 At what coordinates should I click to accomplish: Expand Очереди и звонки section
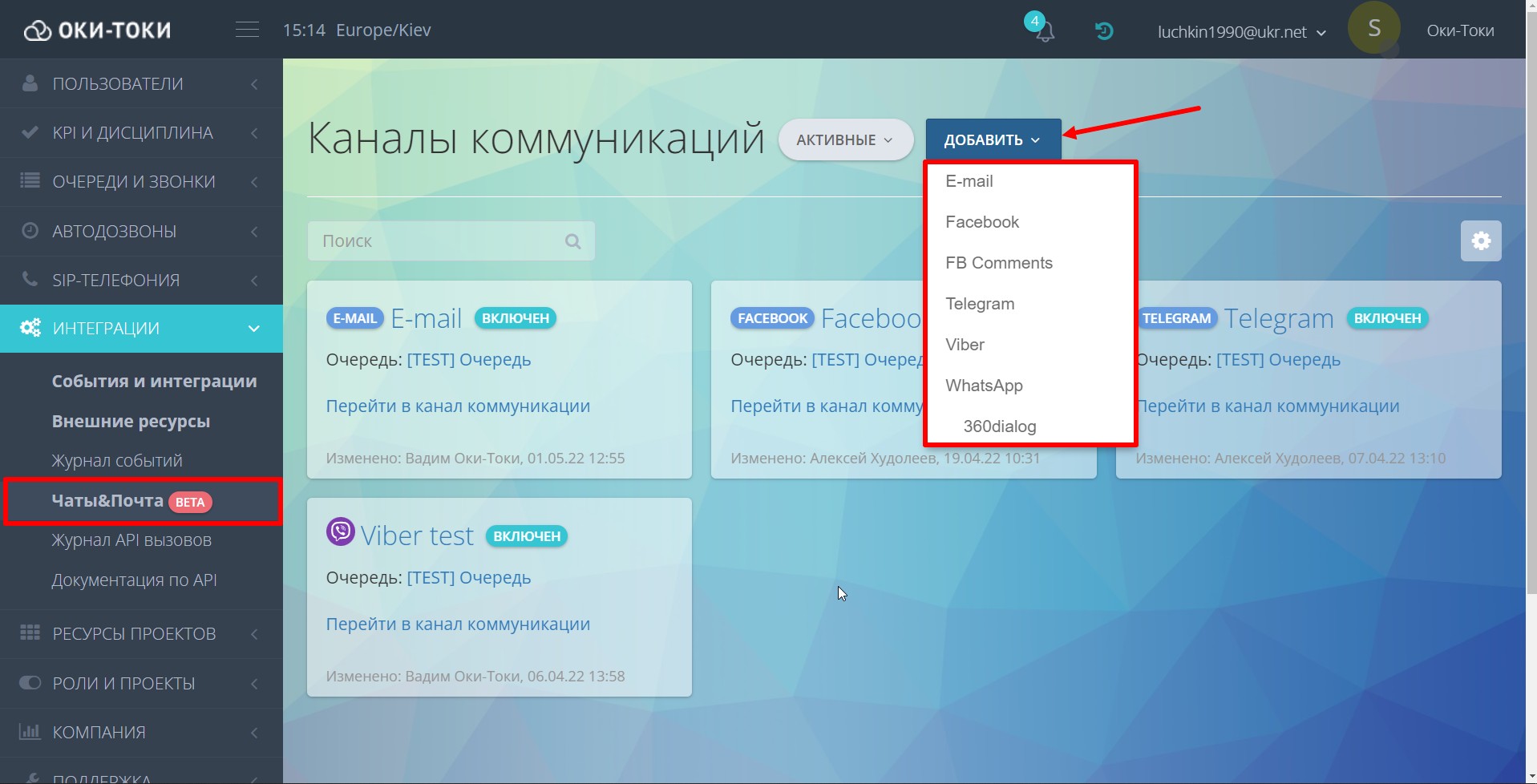tap(141, 182)
